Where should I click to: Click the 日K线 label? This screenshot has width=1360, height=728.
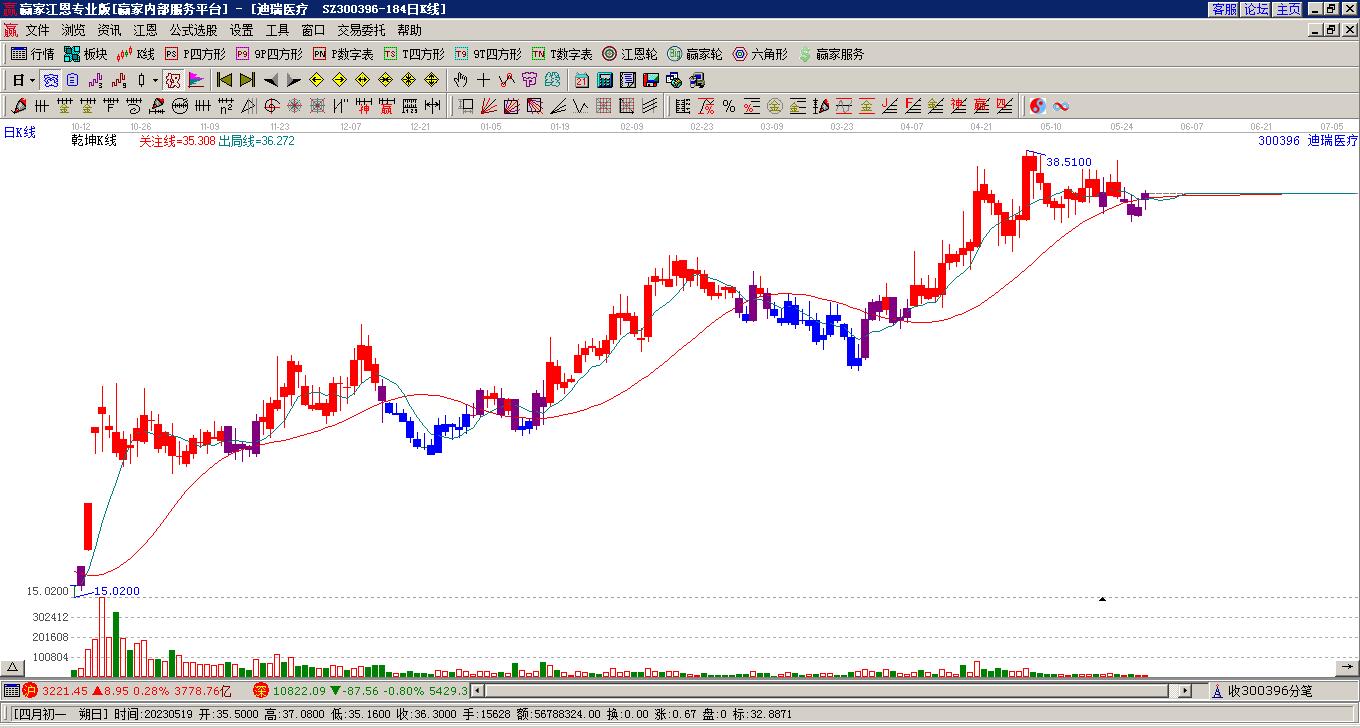tap(19, 132)
